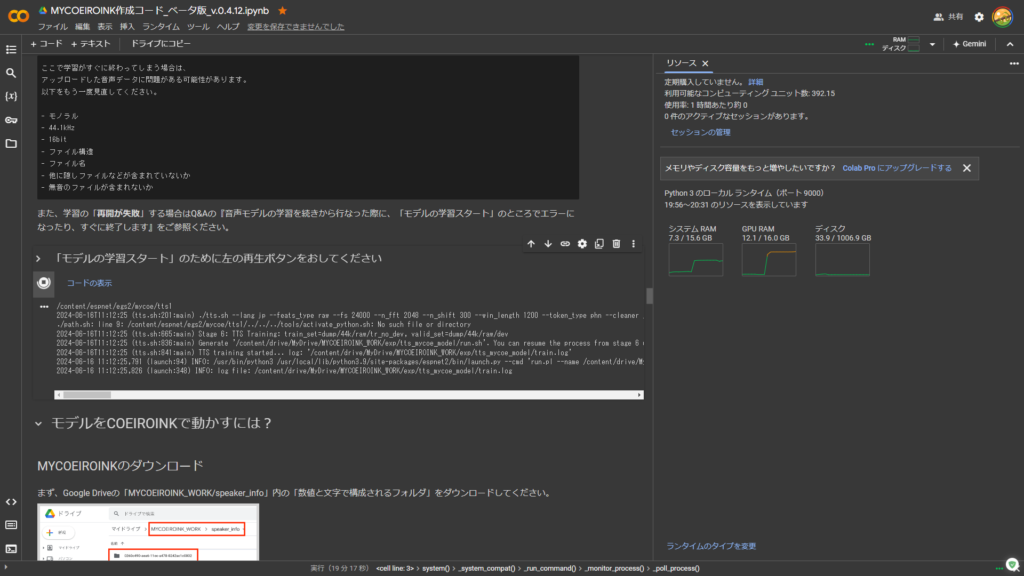Click セッションの管理 link
The image size is (1024, 576).
(700, 133)
